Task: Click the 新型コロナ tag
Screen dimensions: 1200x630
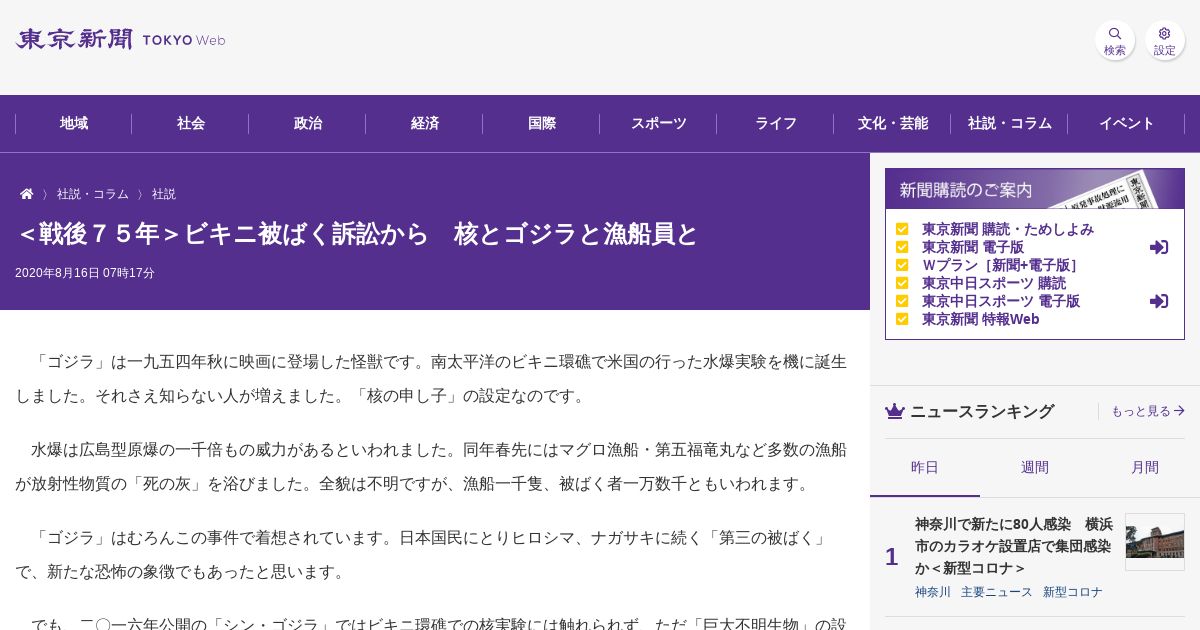Action: tap(1073, 592)
